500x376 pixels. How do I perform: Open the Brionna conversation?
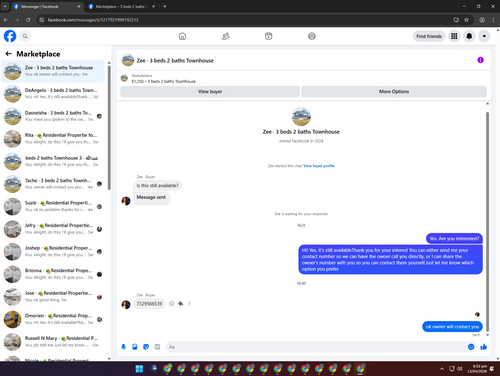[53, 274]
